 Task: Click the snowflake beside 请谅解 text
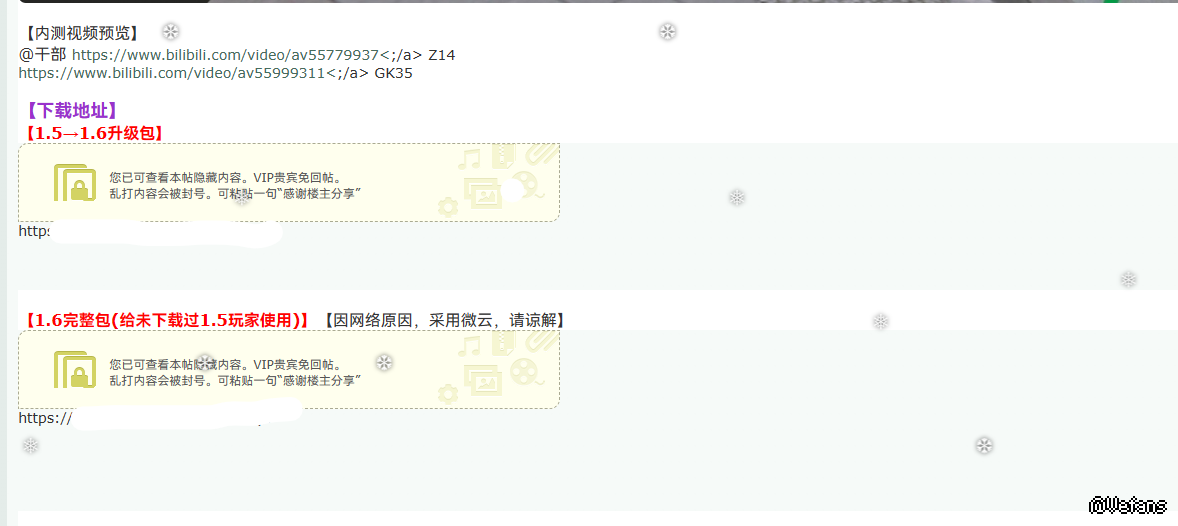880,322
